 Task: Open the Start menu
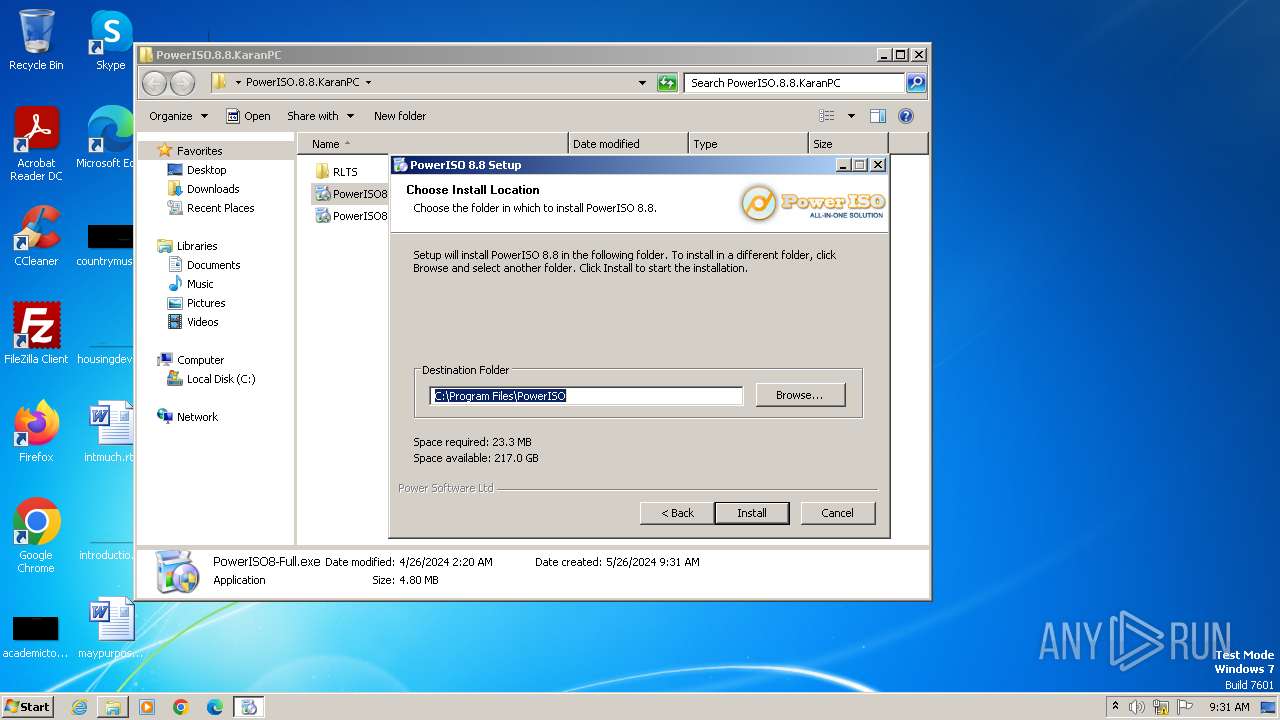28,707
